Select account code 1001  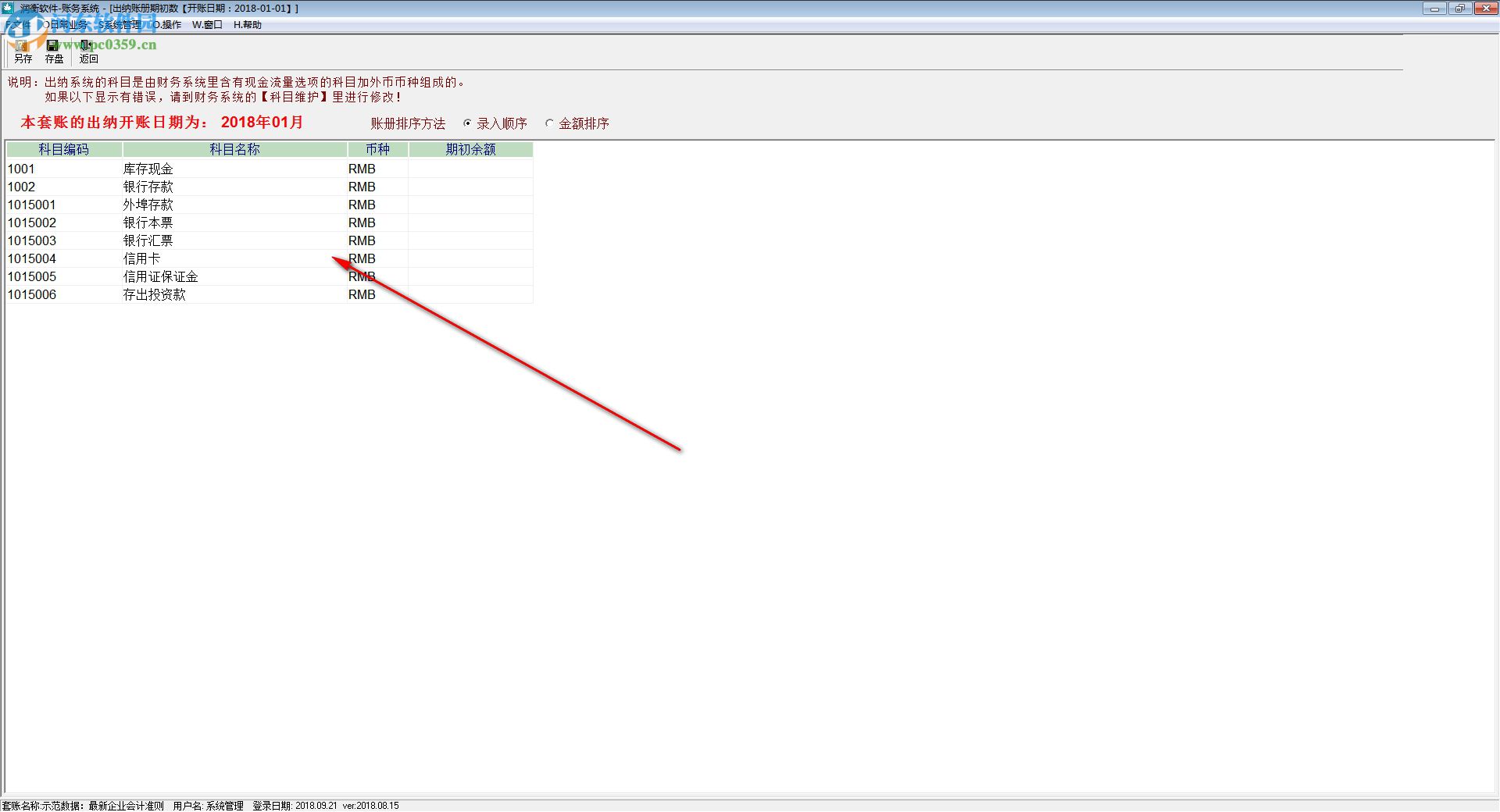tap(21, 169)
